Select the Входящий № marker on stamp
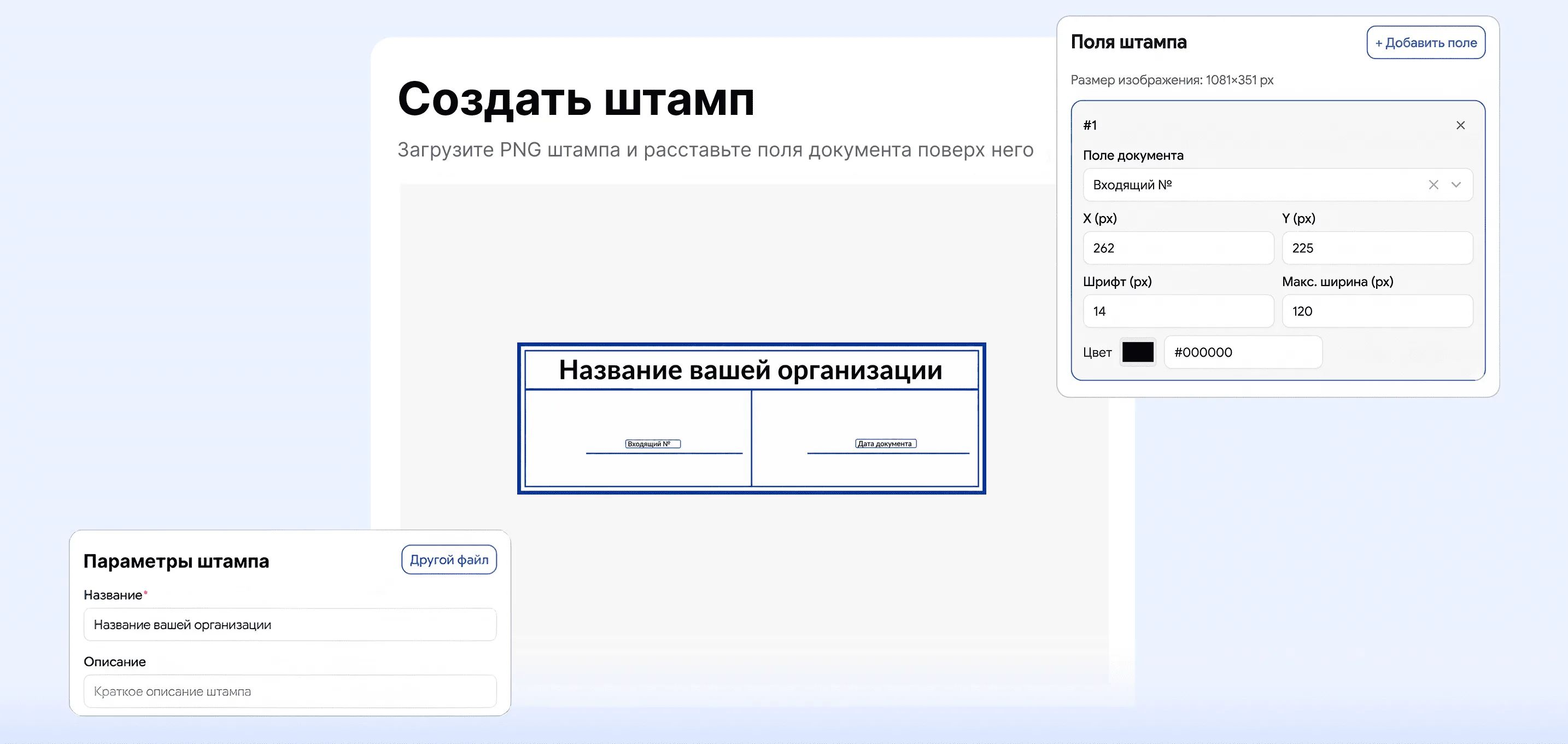This screenshot has height=744, width=1568. coord(653,444)
